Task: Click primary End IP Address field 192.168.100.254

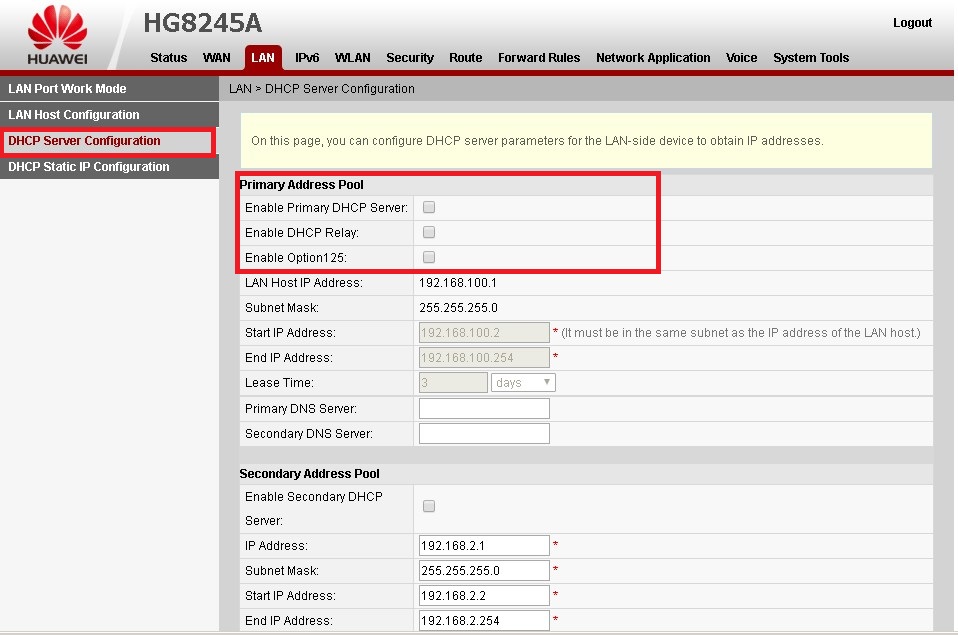Action: [484, 358]
